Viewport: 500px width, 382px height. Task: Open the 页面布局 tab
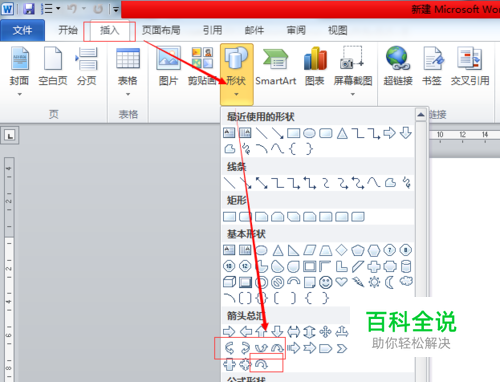161,30
